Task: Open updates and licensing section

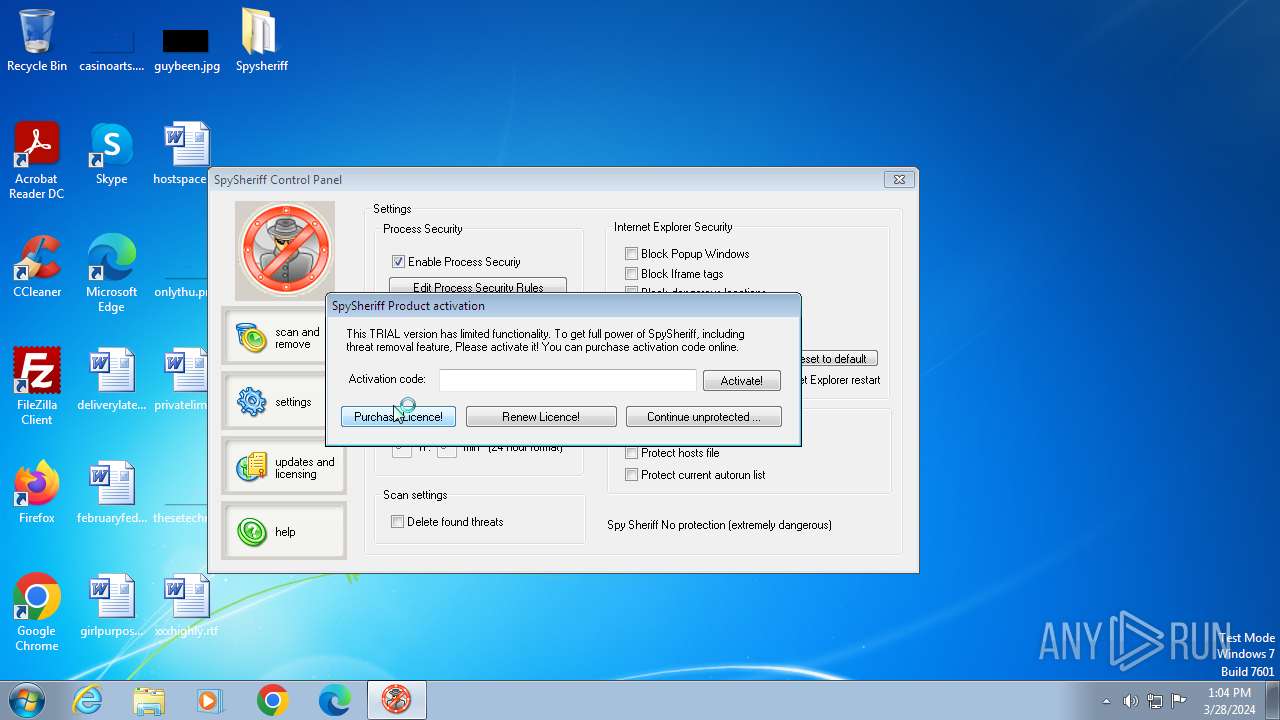Action: [x=284, y=467]
